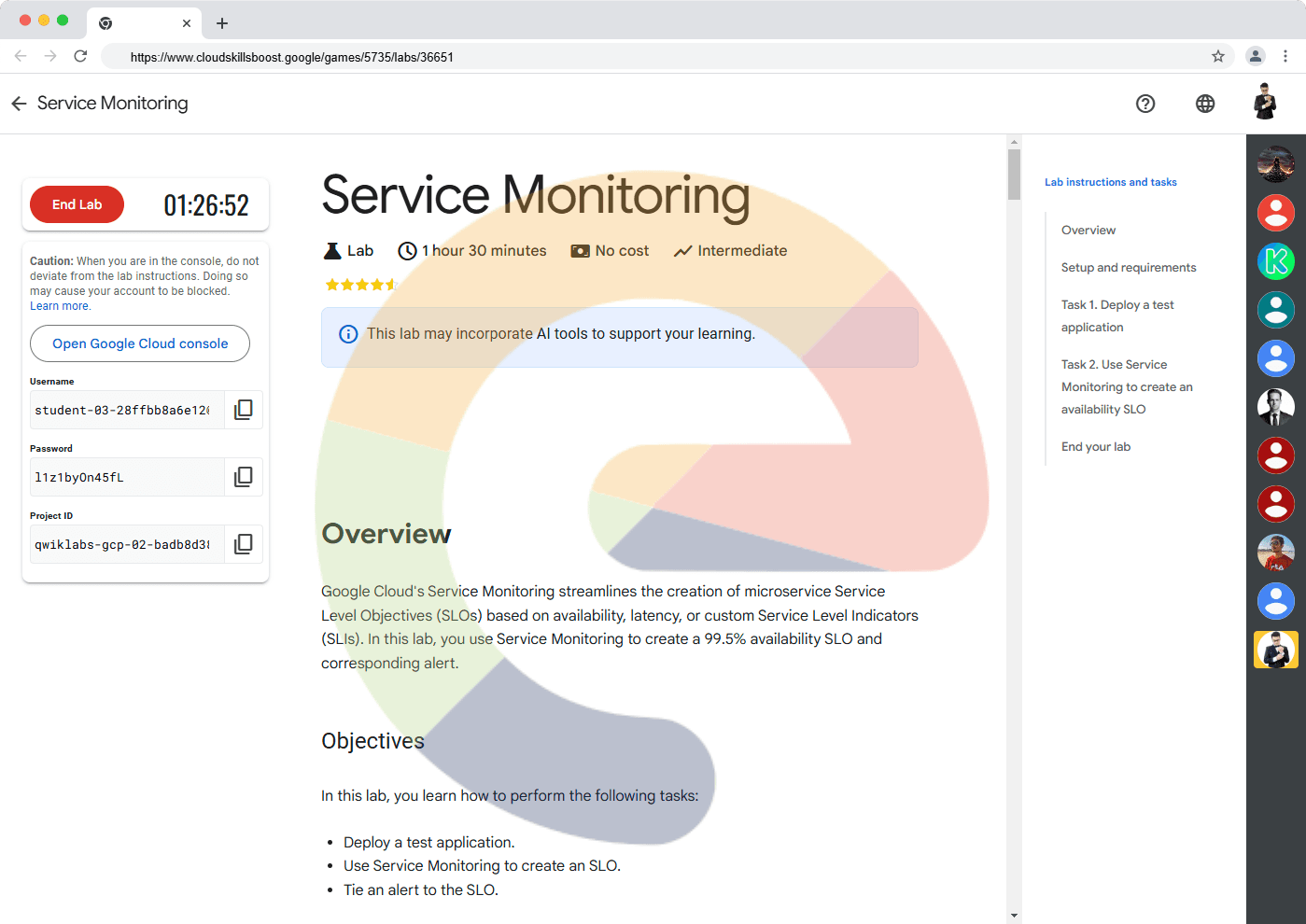This screenshot has height=924, width=1306.
Task: Click the Password field
Action: (127, 477)
